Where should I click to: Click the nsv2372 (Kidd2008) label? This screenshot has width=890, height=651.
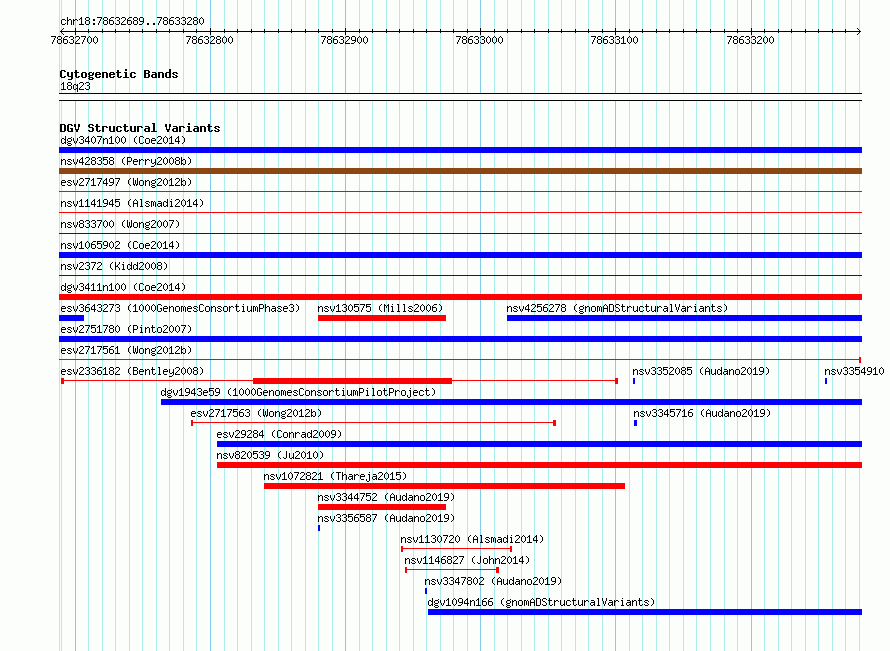[x=114, y=266]
